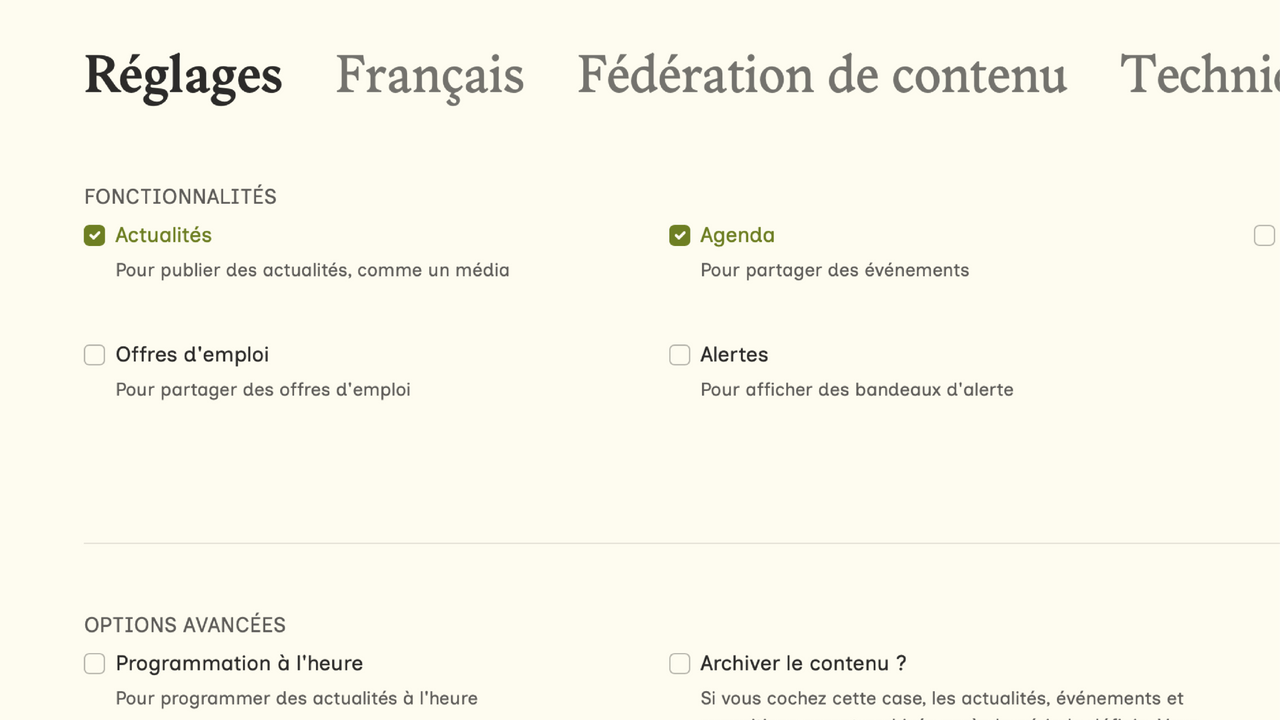Click the OPTIONS AVANCÉES section heading

185,625
